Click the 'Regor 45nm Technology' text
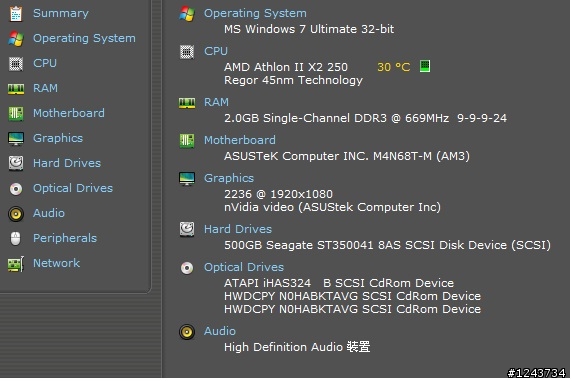572x381 pixels. coord(293,81)
